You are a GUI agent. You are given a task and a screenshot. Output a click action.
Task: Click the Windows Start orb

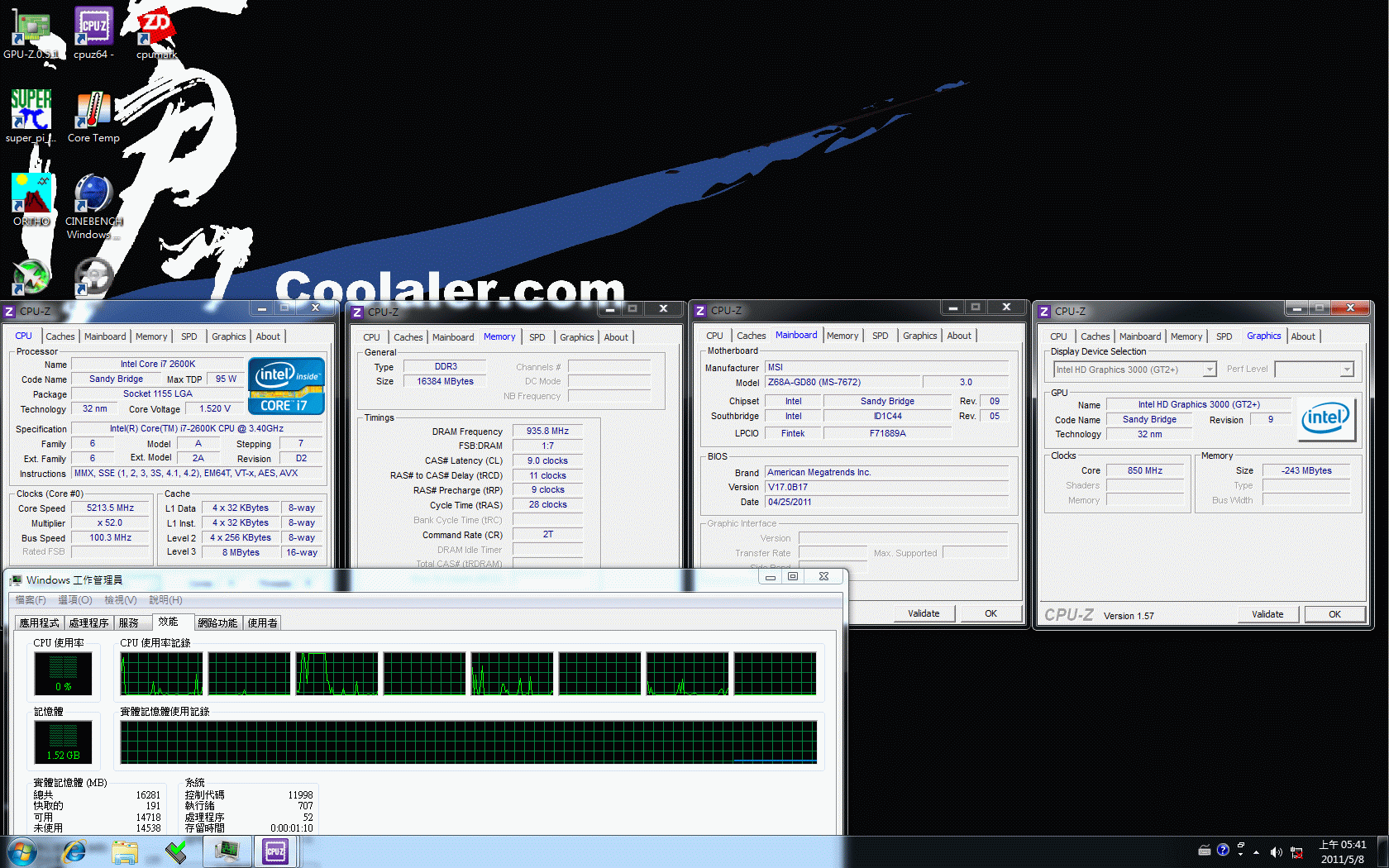tap(22, 851)
